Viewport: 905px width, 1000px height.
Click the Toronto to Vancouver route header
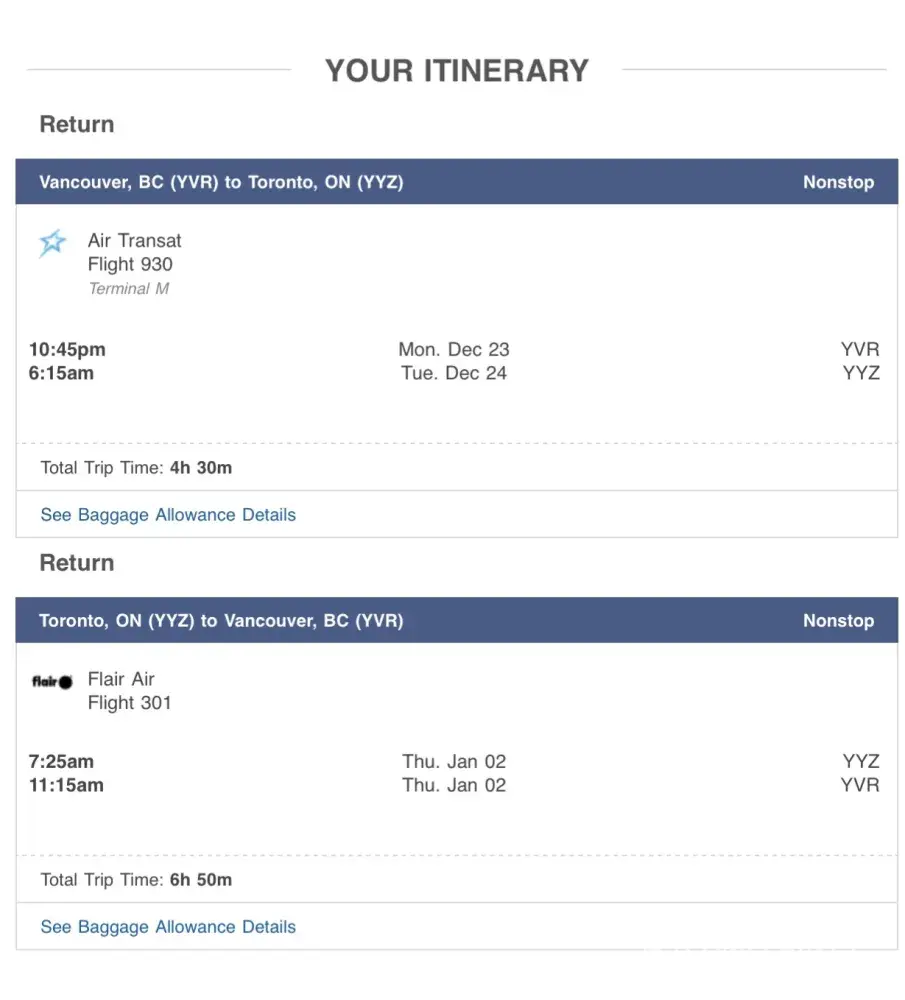pos(221,621)
